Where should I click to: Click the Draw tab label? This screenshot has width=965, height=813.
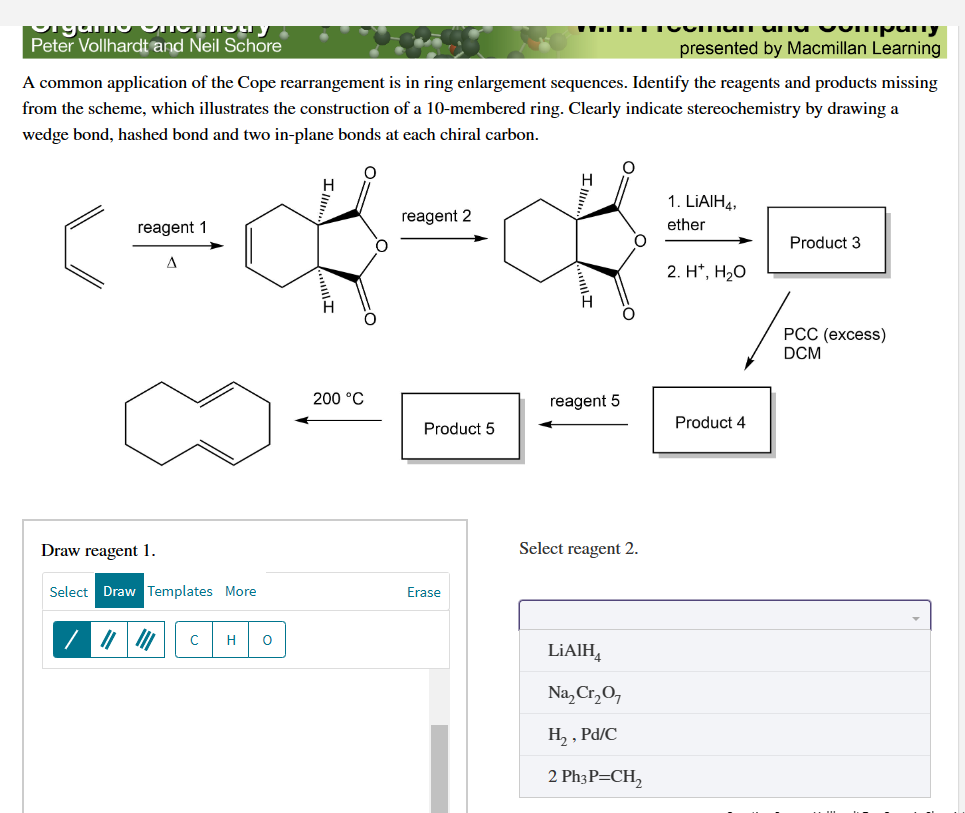point(119,591)
